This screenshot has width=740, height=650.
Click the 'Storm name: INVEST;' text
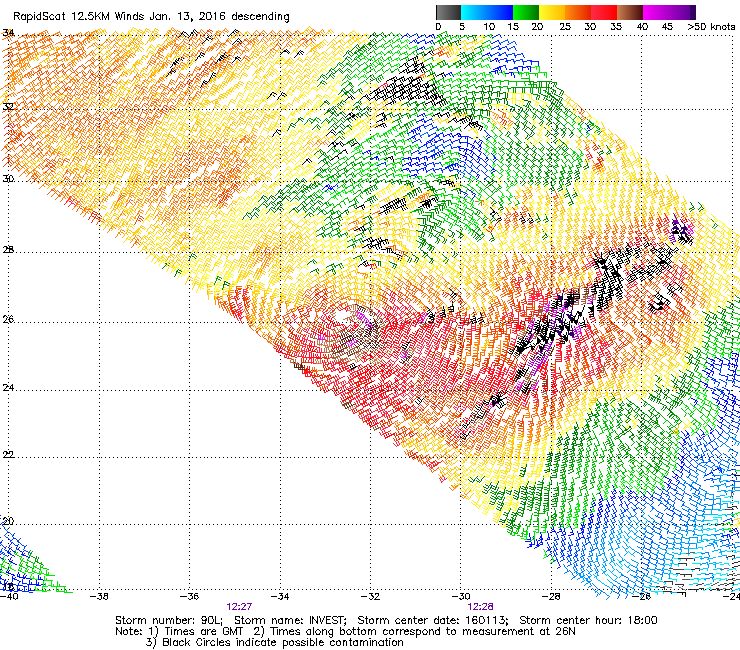[x=290, y=620]
